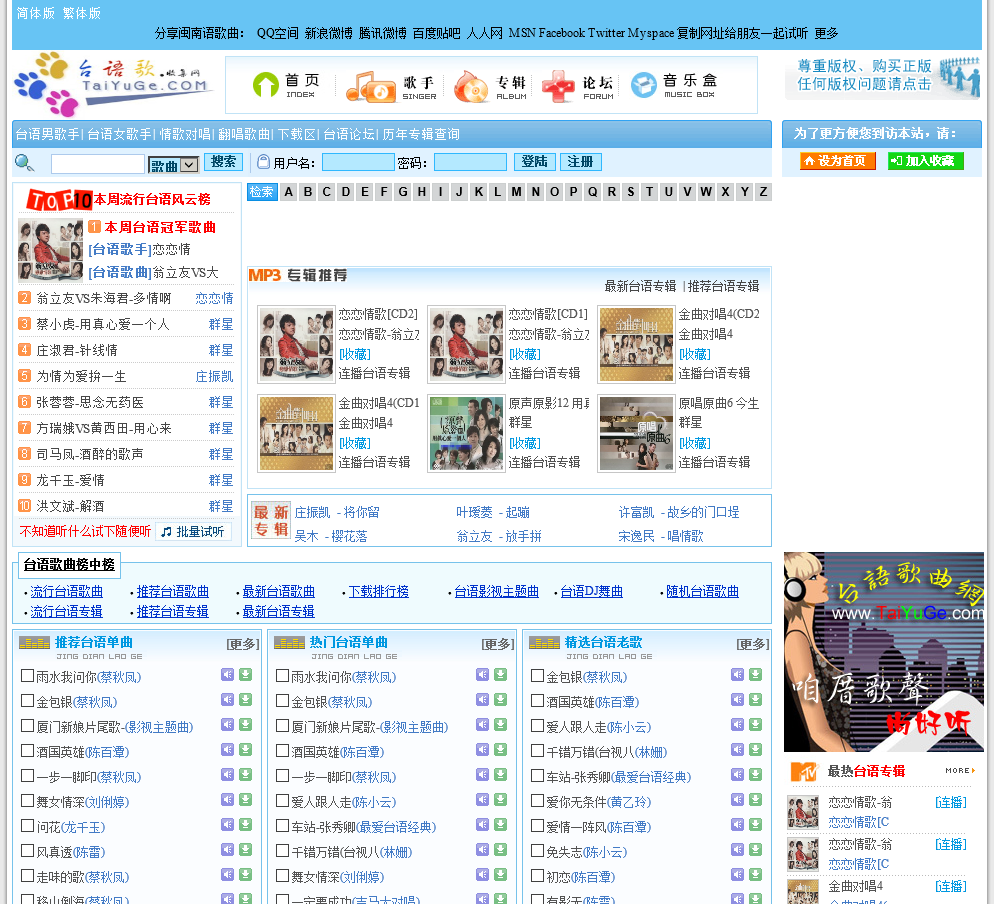Speaker icon for 爱人跟人走 in 热门台语单曲
The image size is (994, 904).
coord(482,799)
